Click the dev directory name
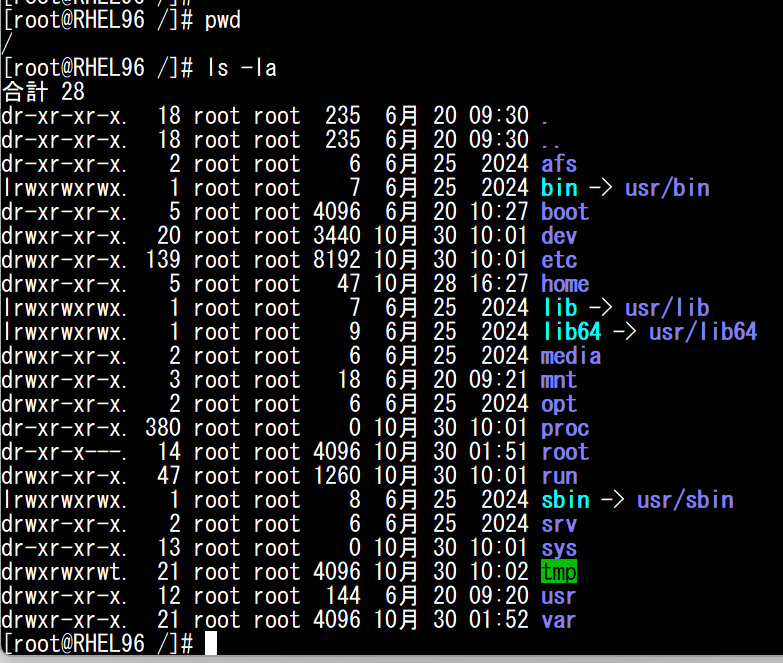The width and height of the screenshot is (783, 663). 559,236
